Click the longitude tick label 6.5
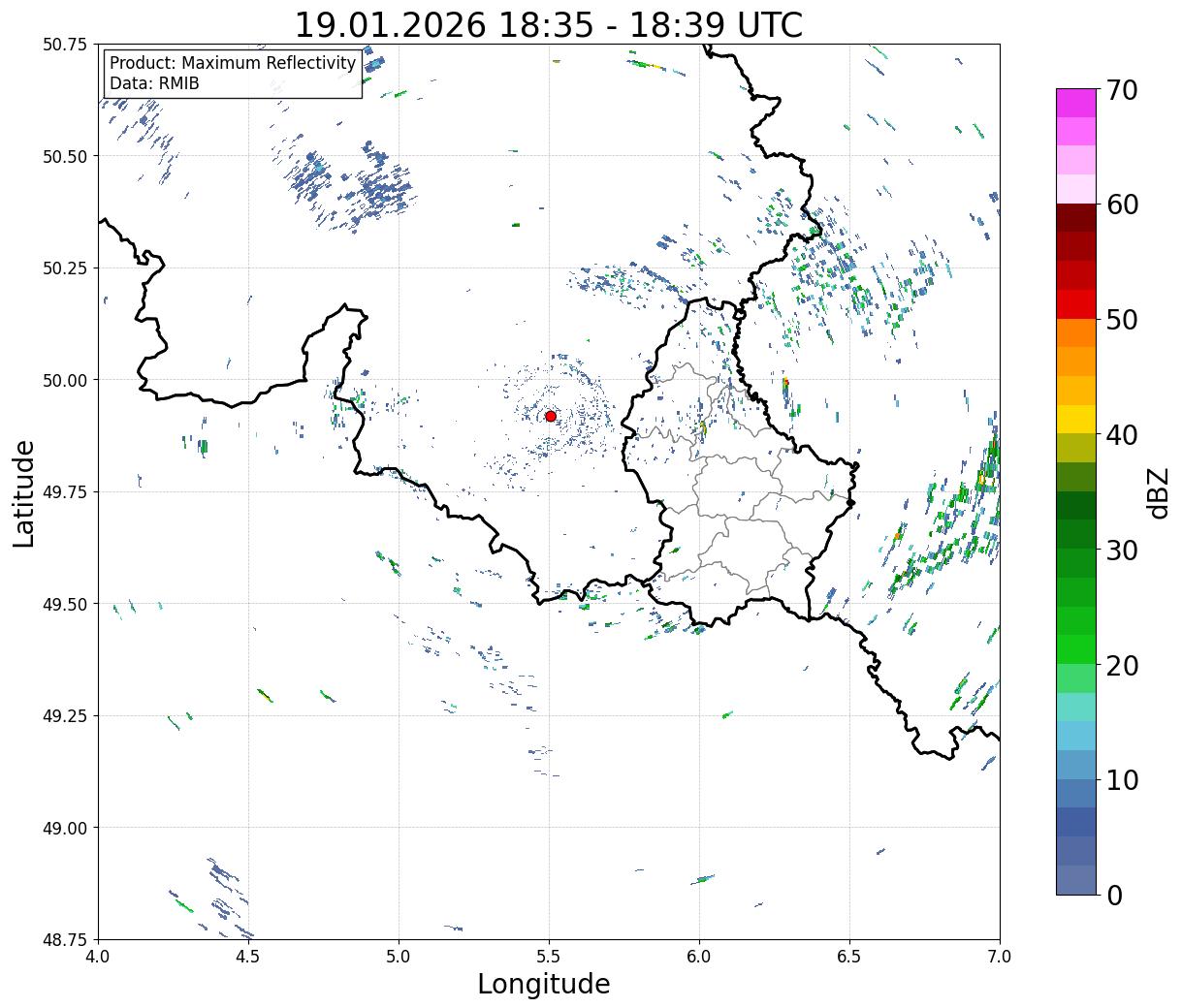 pos(849,957)
